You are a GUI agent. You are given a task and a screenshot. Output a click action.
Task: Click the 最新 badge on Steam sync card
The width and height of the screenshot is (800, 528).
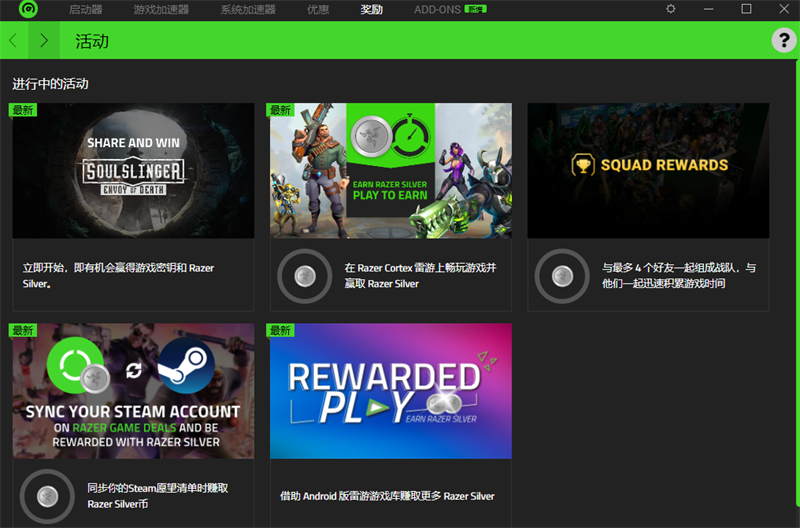pyautogui.click(x=23, y=330)
